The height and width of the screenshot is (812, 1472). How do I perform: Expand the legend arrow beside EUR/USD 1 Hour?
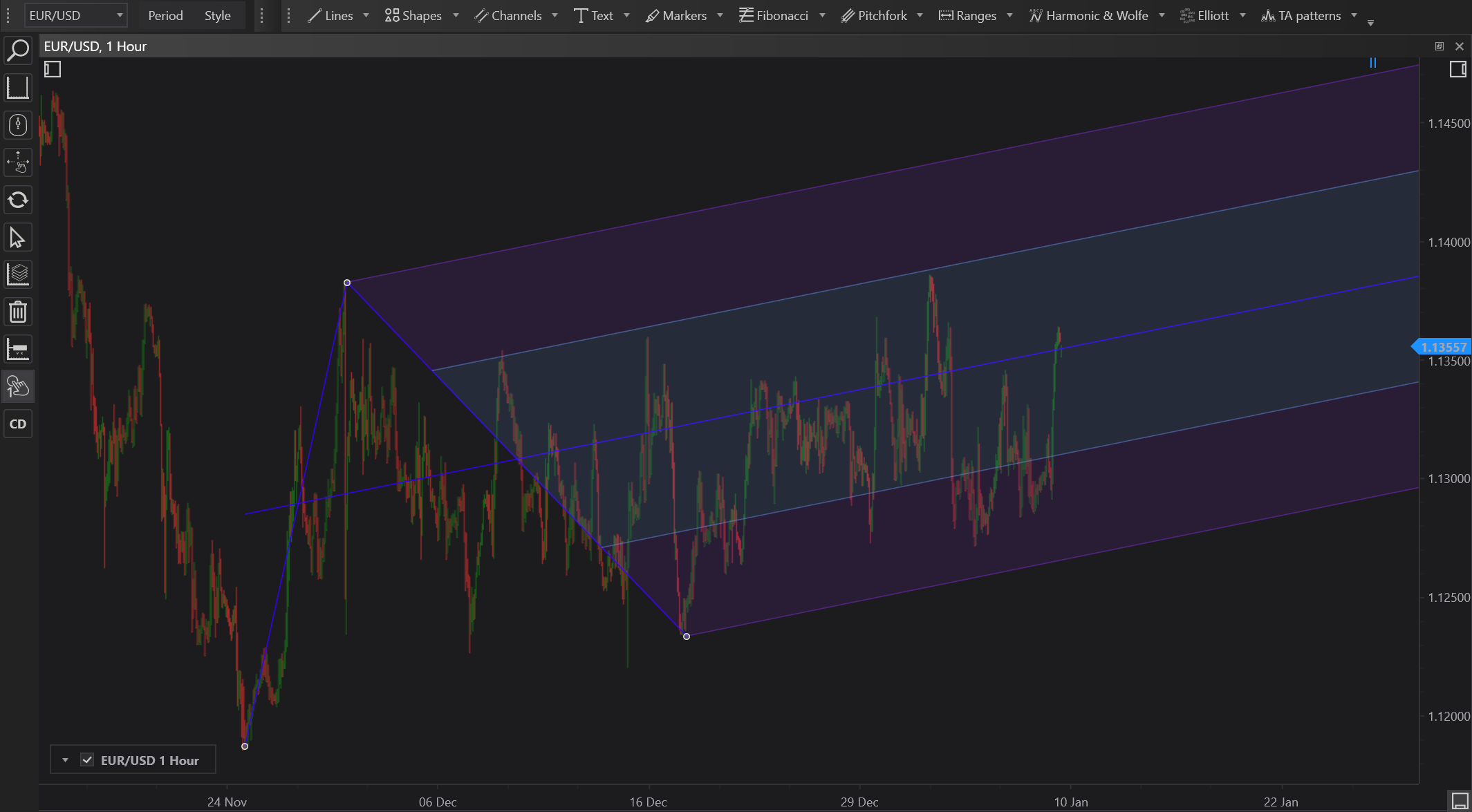click(65, 760)
